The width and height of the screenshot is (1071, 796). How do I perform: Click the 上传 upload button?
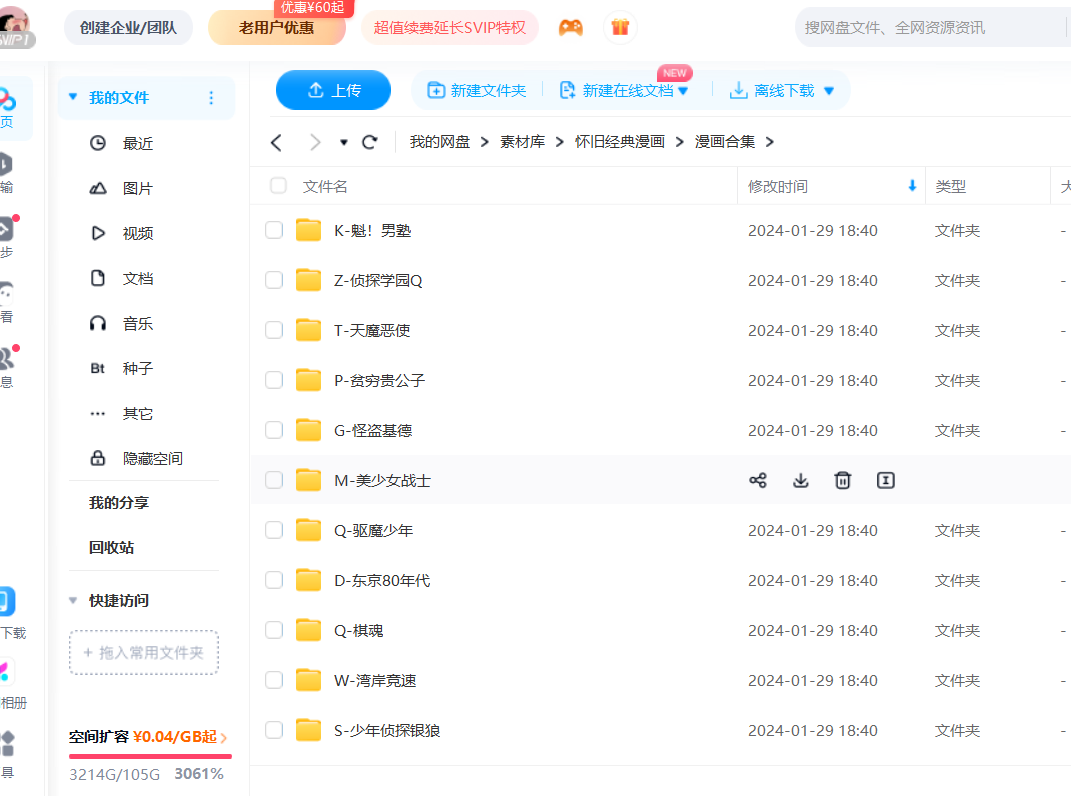(333, 90)
